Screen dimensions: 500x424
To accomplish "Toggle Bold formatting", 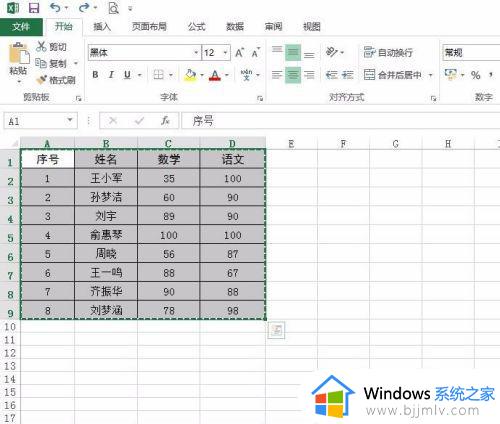I will pyautogui.click(x=95, y=75).
